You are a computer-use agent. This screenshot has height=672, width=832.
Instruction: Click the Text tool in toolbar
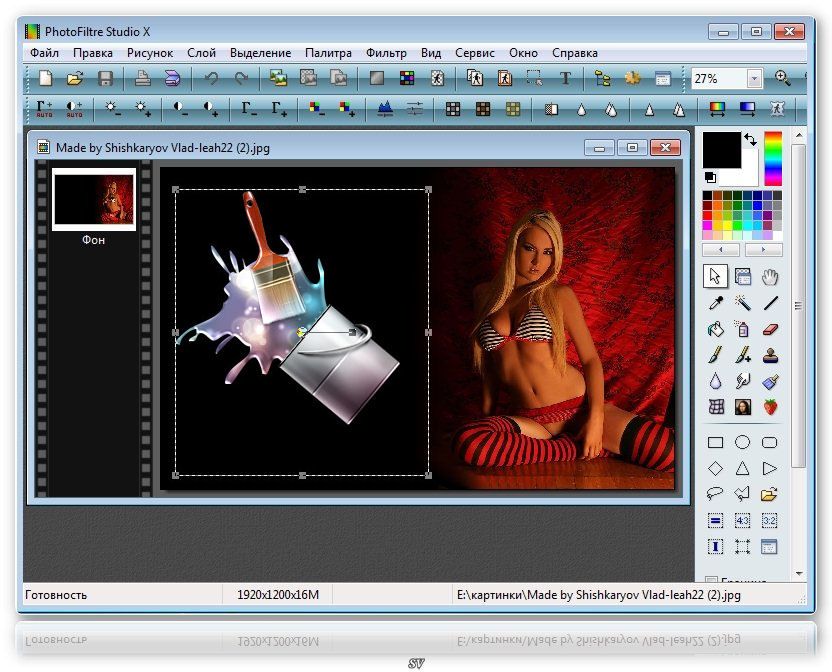pyautogui.click(x=565, y=78)
